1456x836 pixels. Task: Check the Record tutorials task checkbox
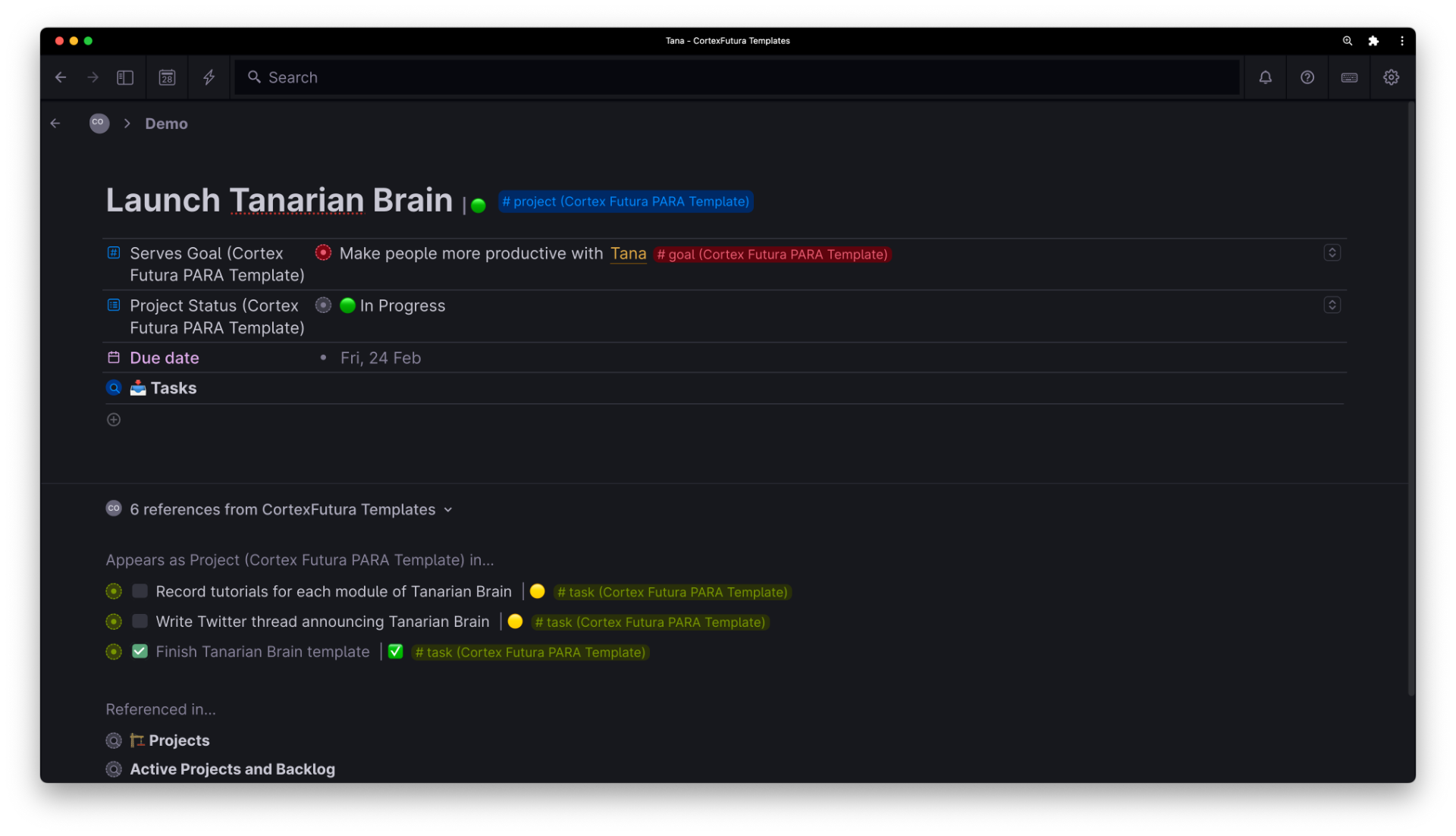[140, 591]
